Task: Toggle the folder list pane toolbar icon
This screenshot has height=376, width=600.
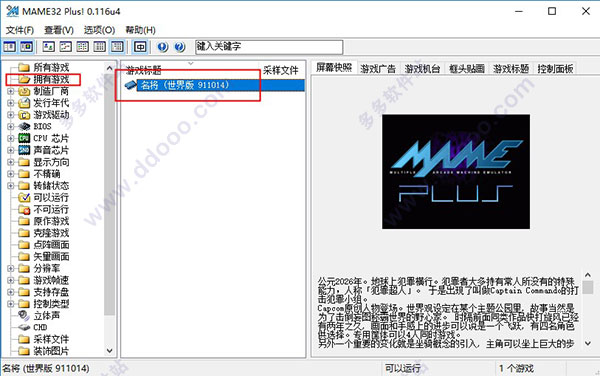Action: (9, 47)
